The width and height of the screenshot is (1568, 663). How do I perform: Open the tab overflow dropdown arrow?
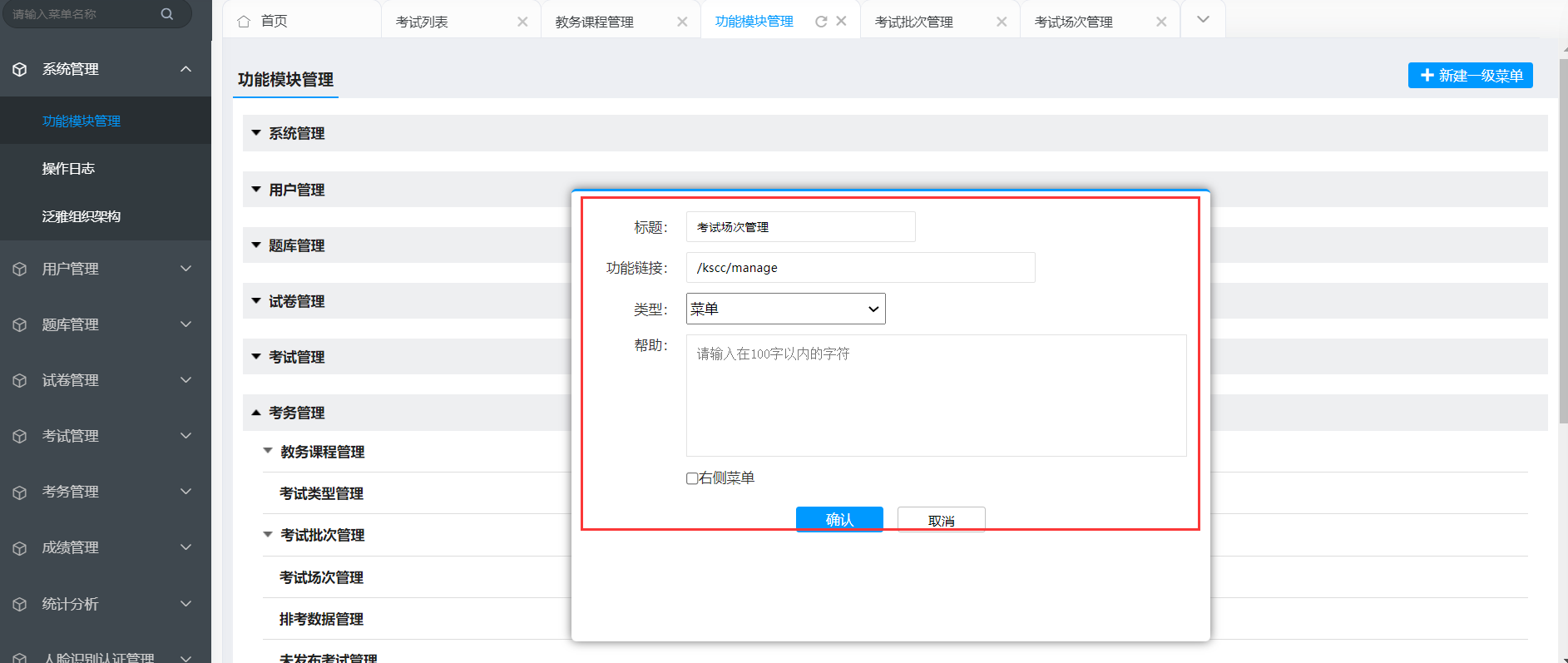pos(1203,19)
